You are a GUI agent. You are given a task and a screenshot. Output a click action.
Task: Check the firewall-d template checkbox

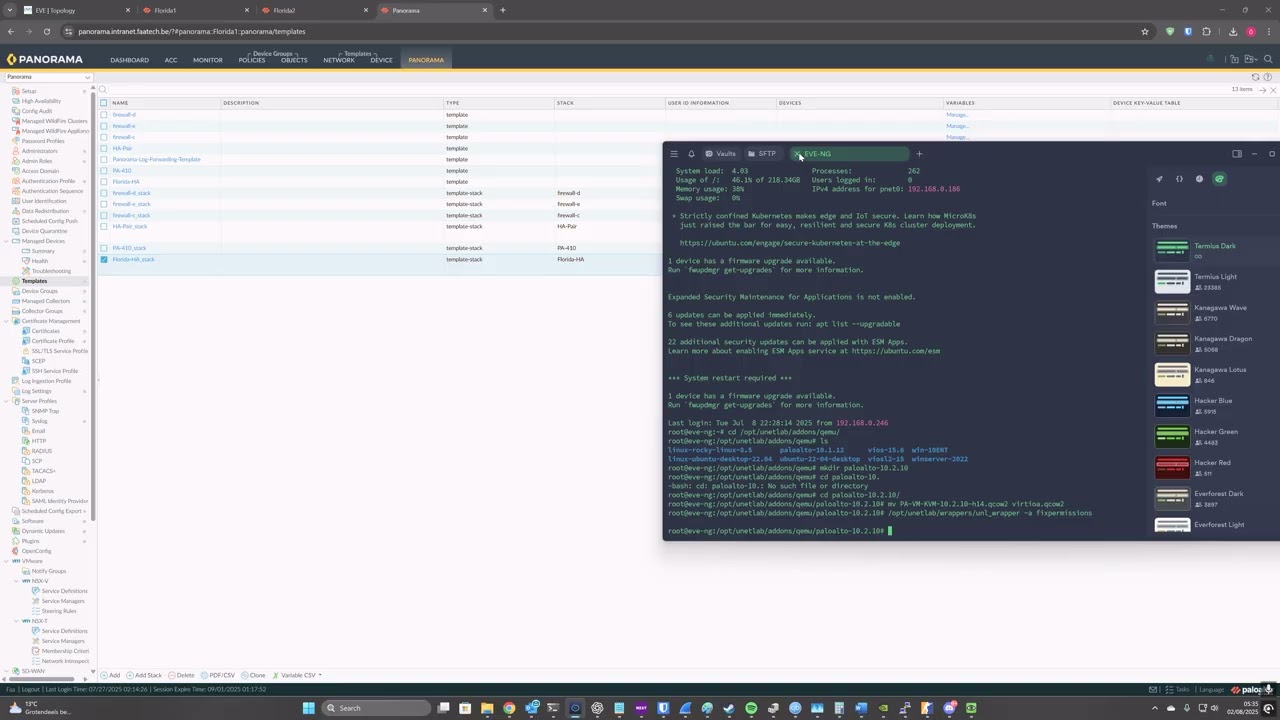point(103,115)
